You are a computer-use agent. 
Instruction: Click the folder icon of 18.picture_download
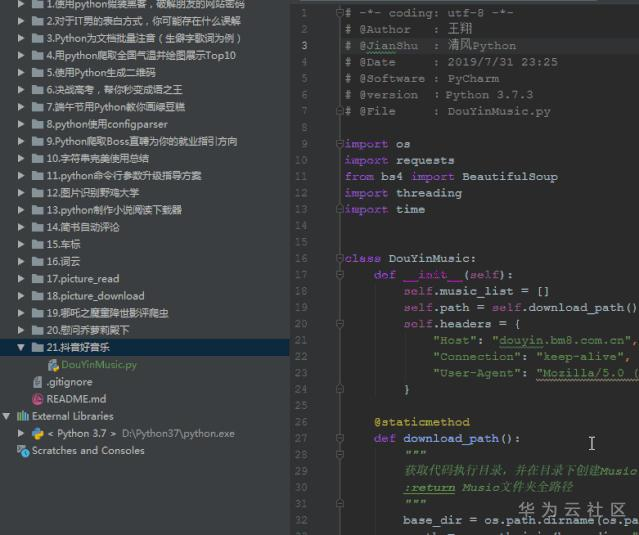click(x=37, y=296)
